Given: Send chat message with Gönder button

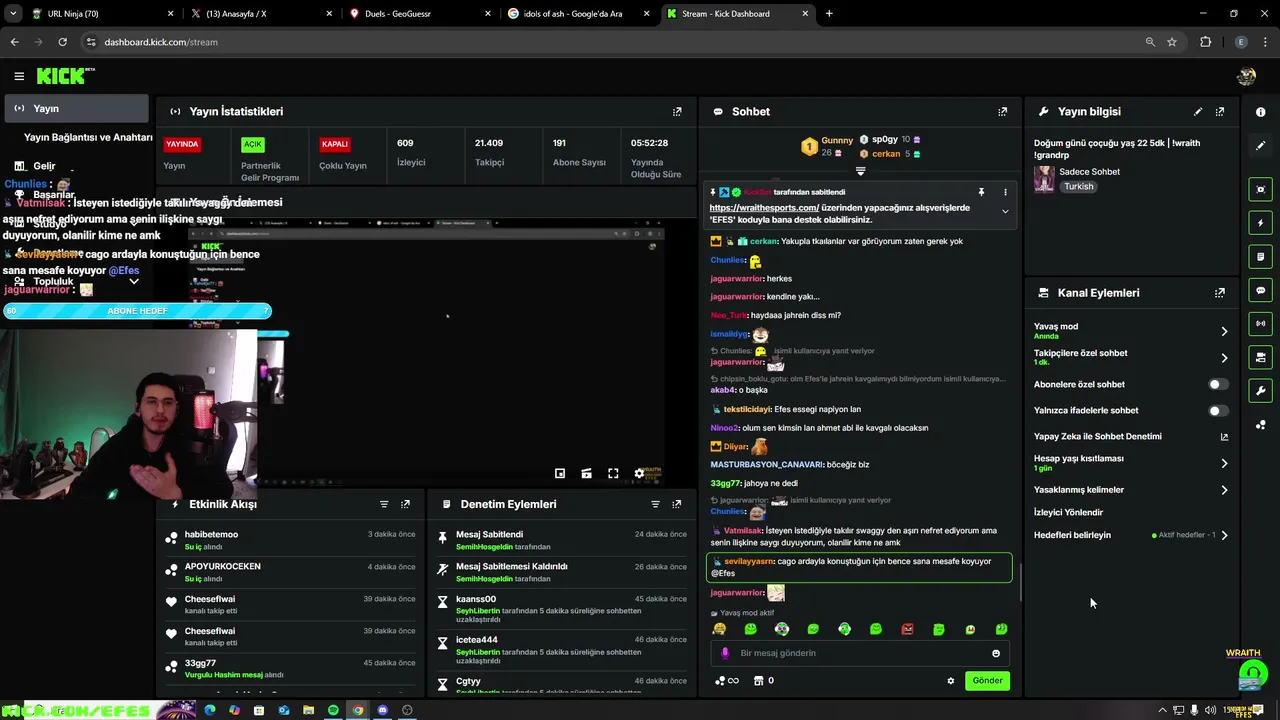Looking at the screenshot, I should pos(987,681).
